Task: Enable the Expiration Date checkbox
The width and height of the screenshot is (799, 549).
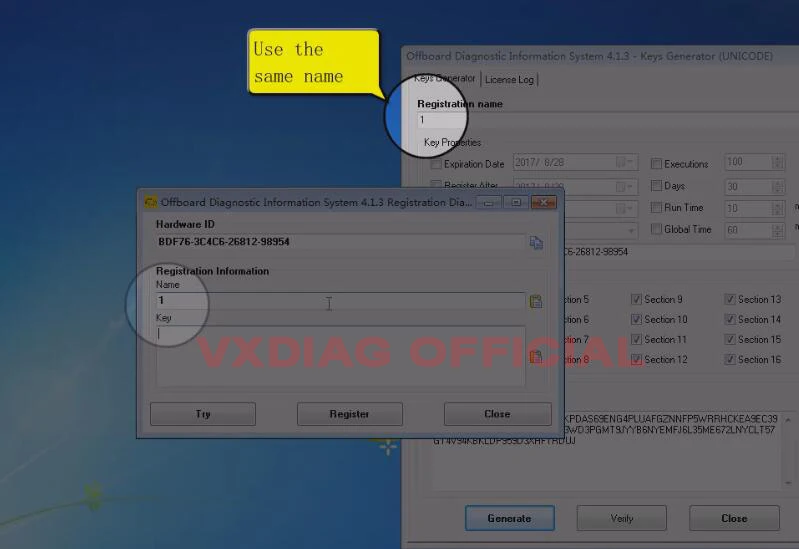Action: 436,164
